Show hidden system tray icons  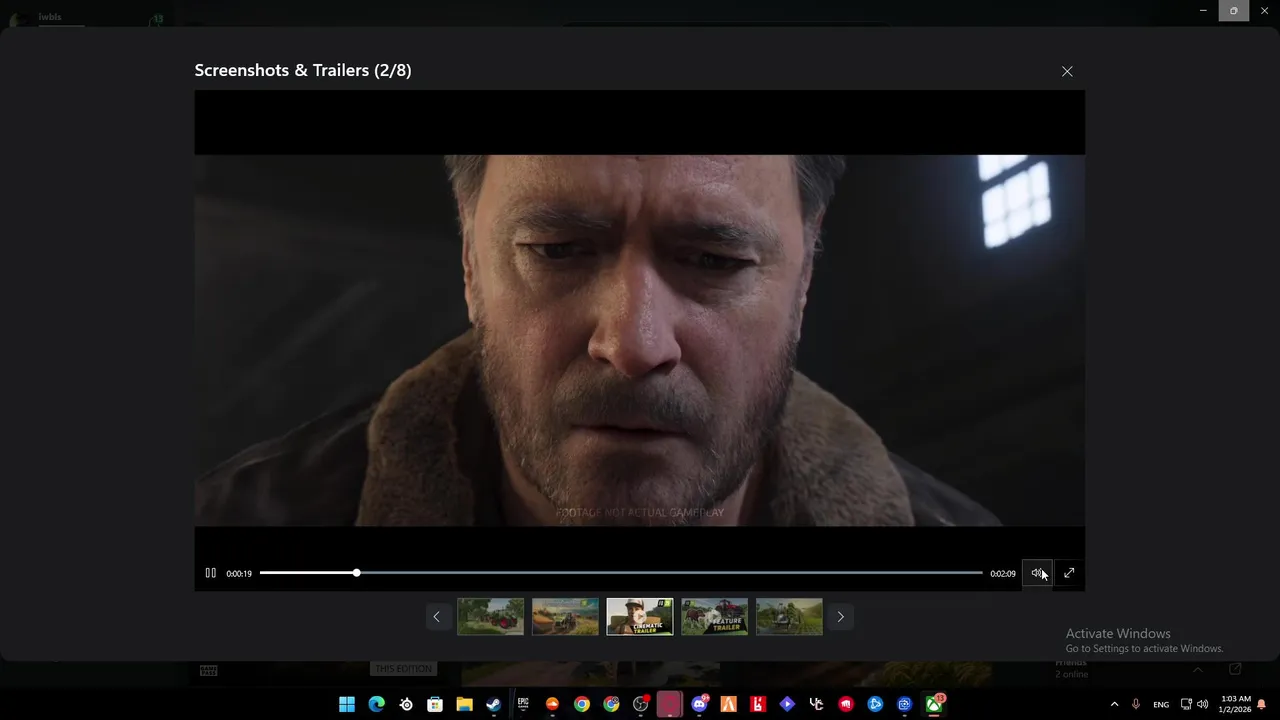point(1114,704)
